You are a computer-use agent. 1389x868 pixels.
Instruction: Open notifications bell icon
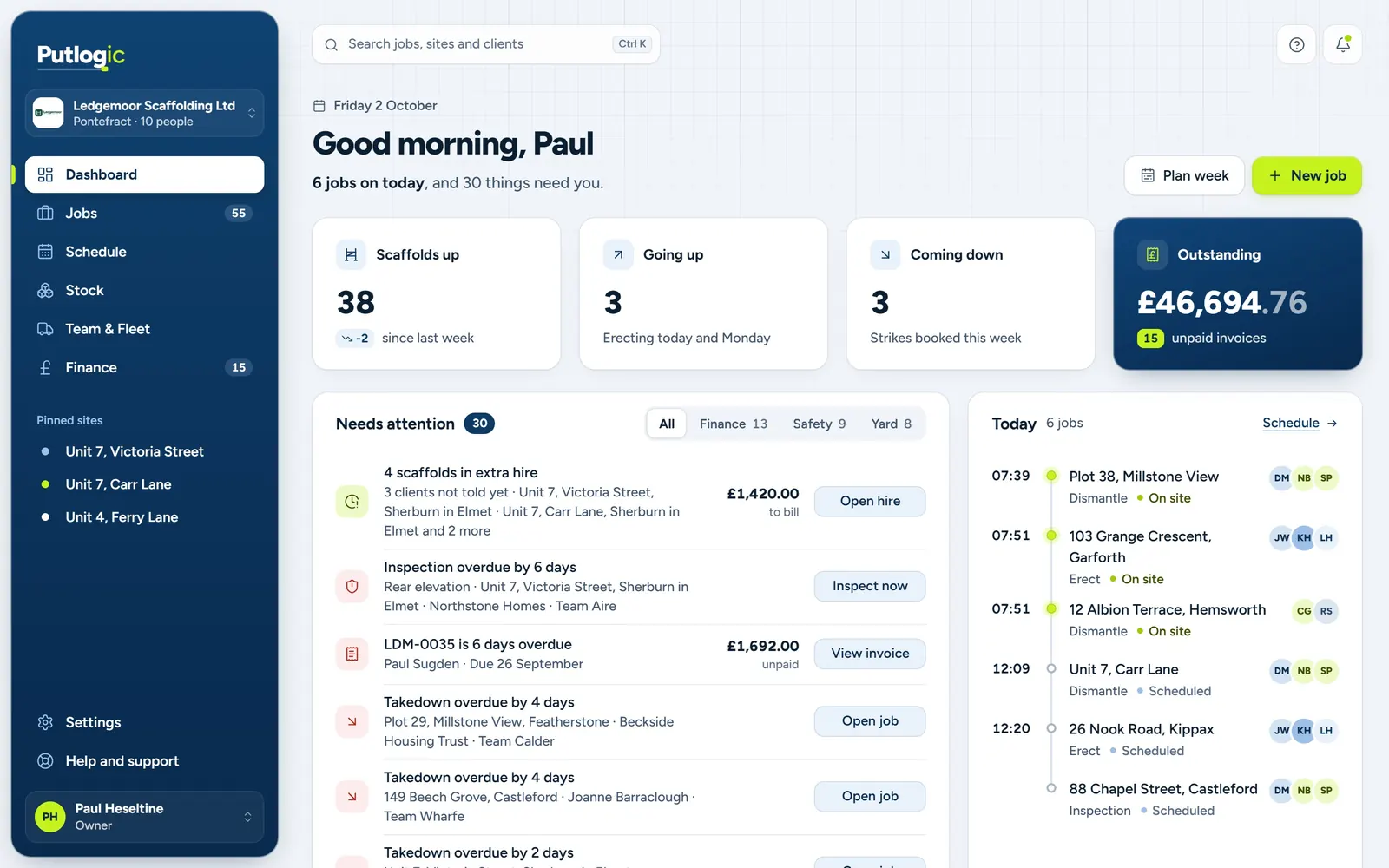[1342, 44]
